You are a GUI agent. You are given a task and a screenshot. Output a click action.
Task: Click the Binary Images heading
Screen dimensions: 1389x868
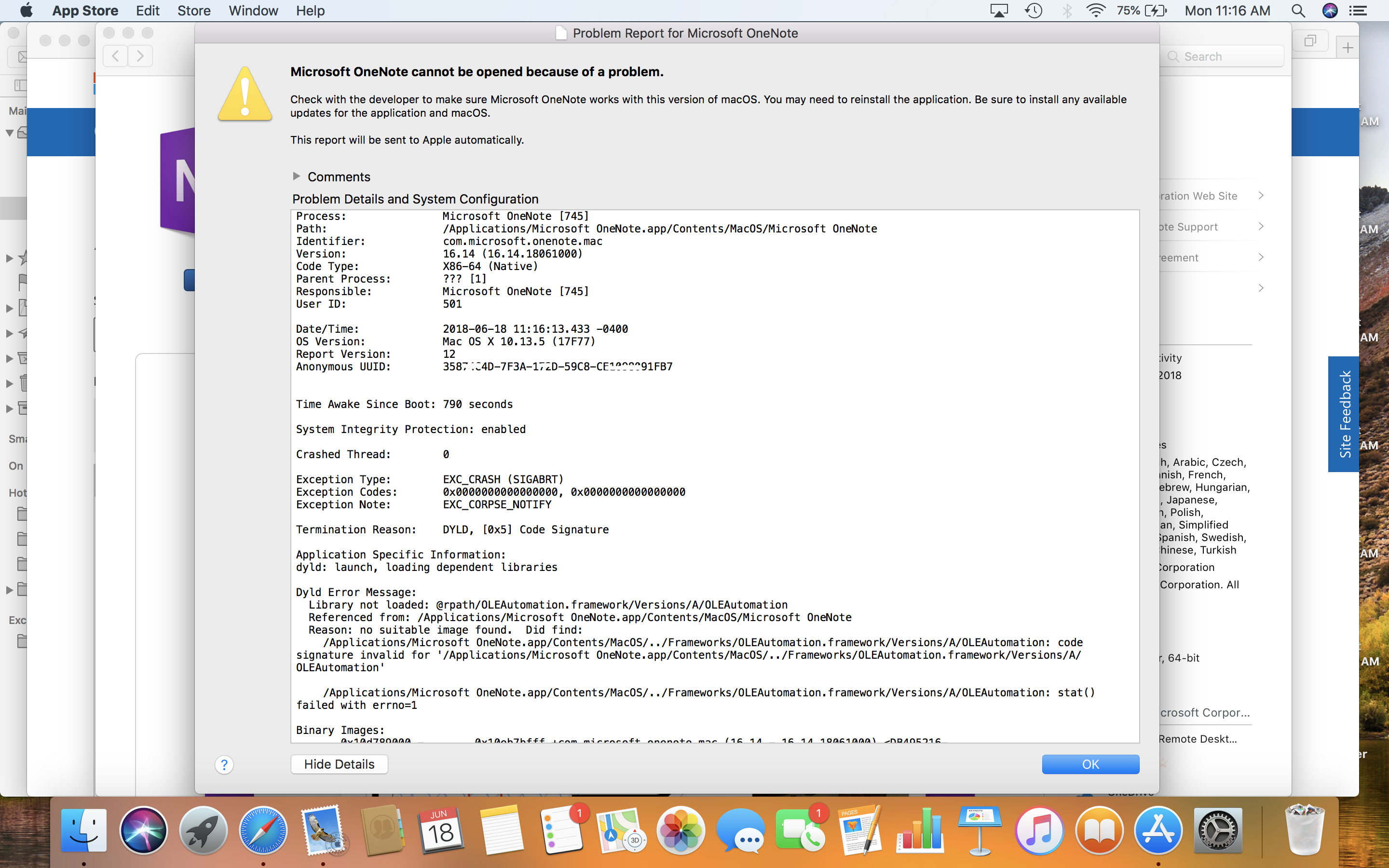(340, 730)
